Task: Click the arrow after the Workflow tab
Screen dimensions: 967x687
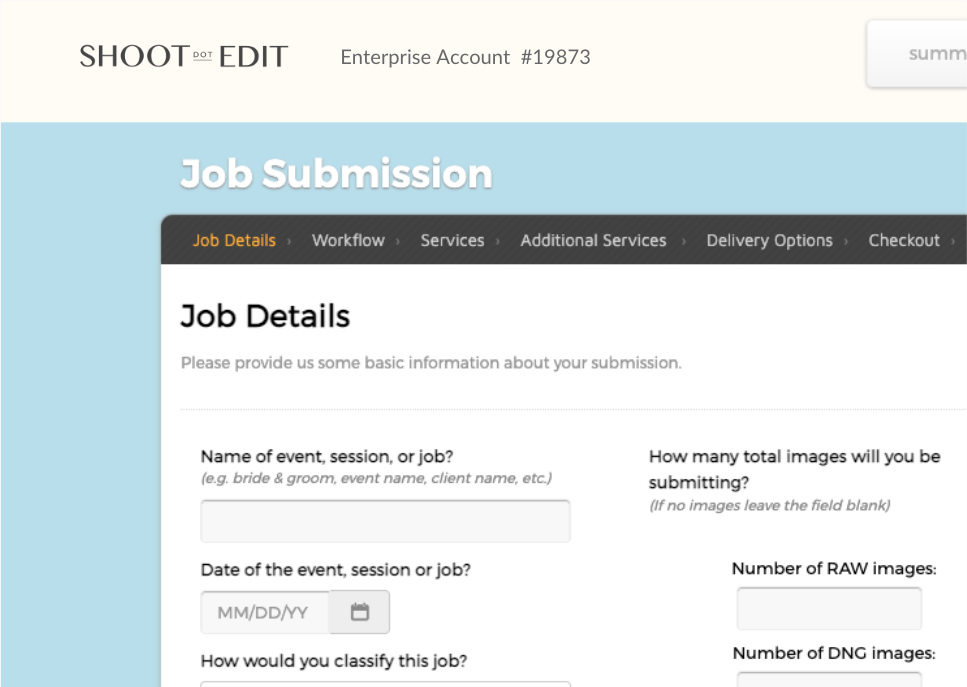Action: click(x=398, y=241)
